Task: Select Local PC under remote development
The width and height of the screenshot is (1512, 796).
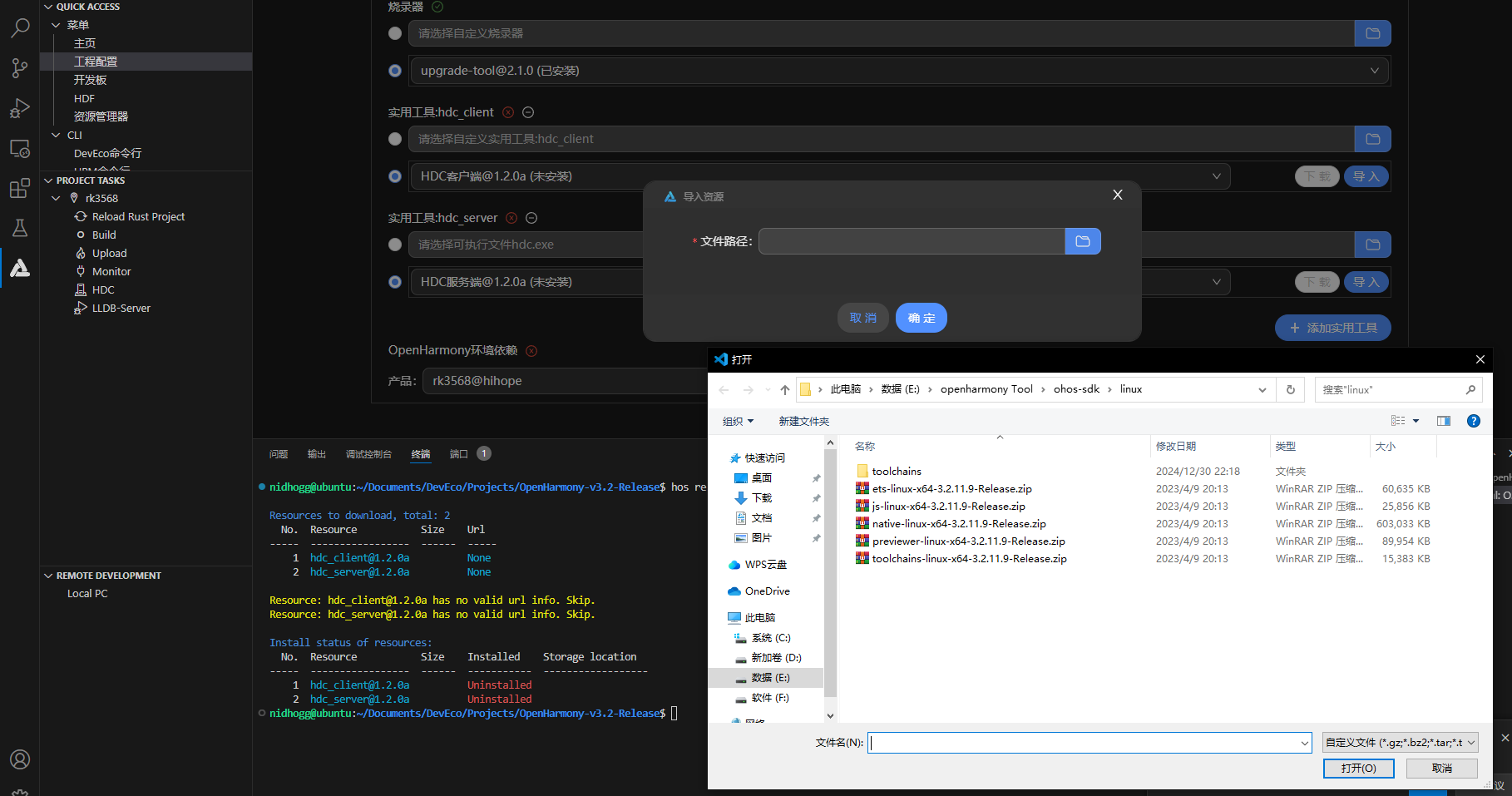Action: [87, 594]
